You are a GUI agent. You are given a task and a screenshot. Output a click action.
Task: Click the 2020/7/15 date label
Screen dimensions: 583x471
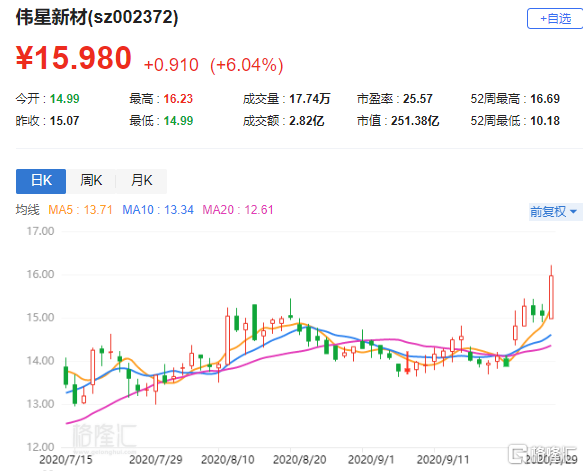click(x=66, y=460)
